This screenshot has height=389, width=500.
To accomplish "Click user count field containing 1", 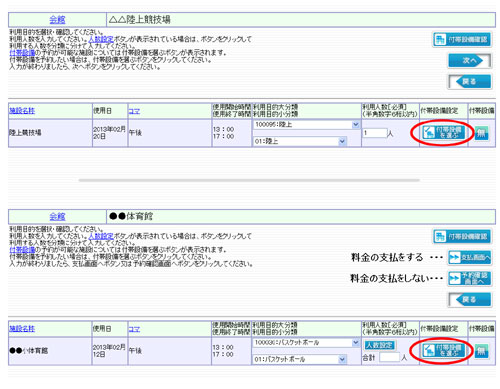I will [x=375, y=133].
